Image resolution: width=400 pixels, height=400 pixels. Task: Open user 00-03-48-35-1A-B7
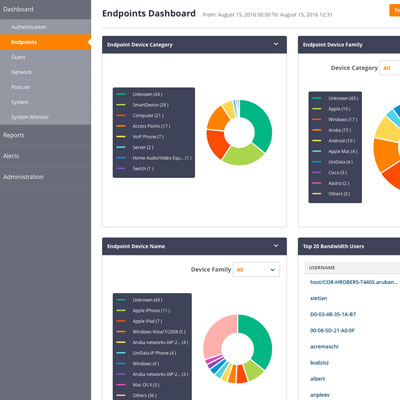coord(333,314)
